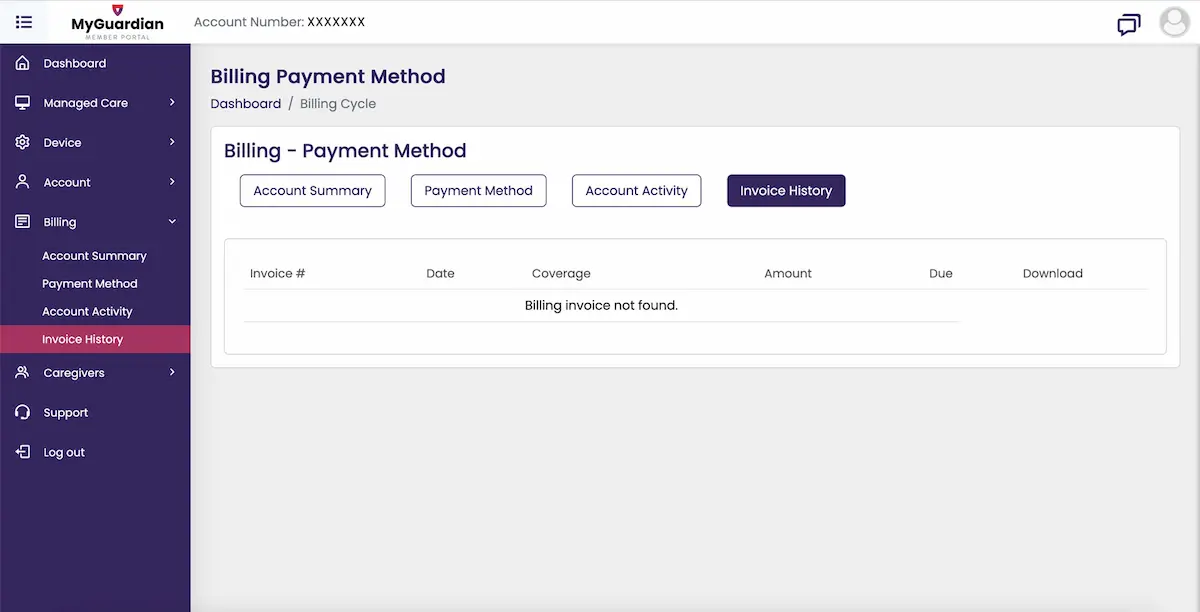Select the Device gear icon
Screen dimensions: 1200x612
click(x=22, y=142)
